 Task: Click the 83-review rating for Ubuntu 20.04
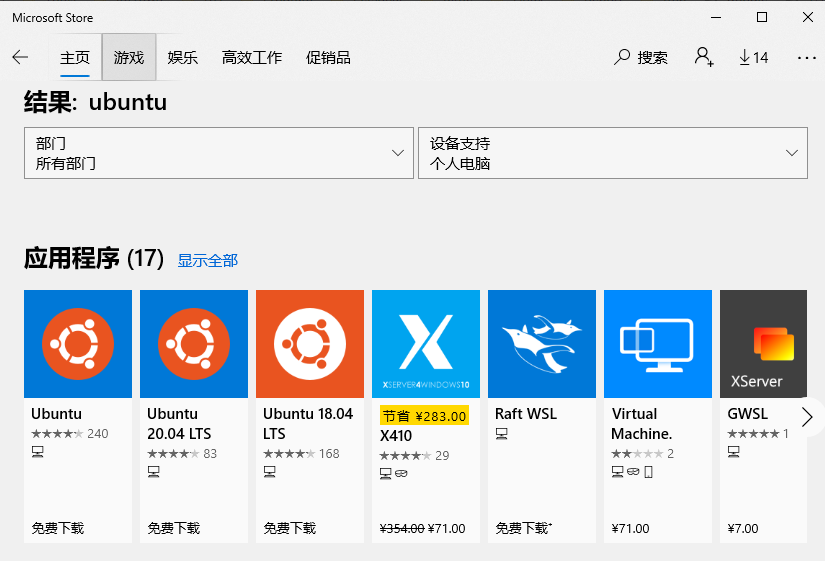[x=182, y=454]
